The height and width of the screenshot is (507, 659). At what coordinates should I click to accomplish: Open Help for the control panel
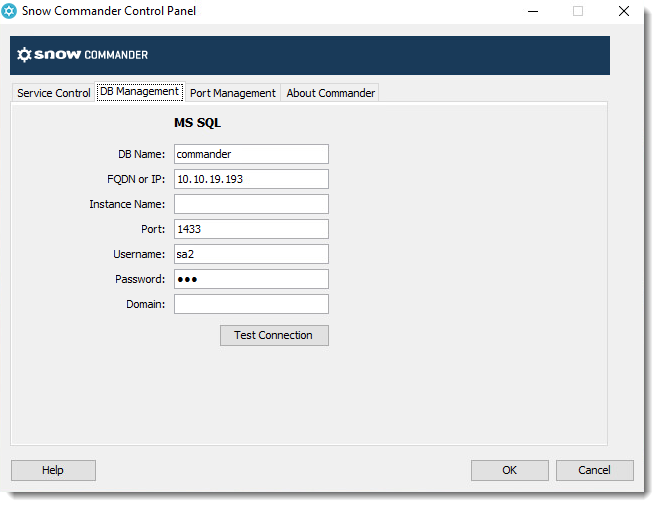pos(53,470)
